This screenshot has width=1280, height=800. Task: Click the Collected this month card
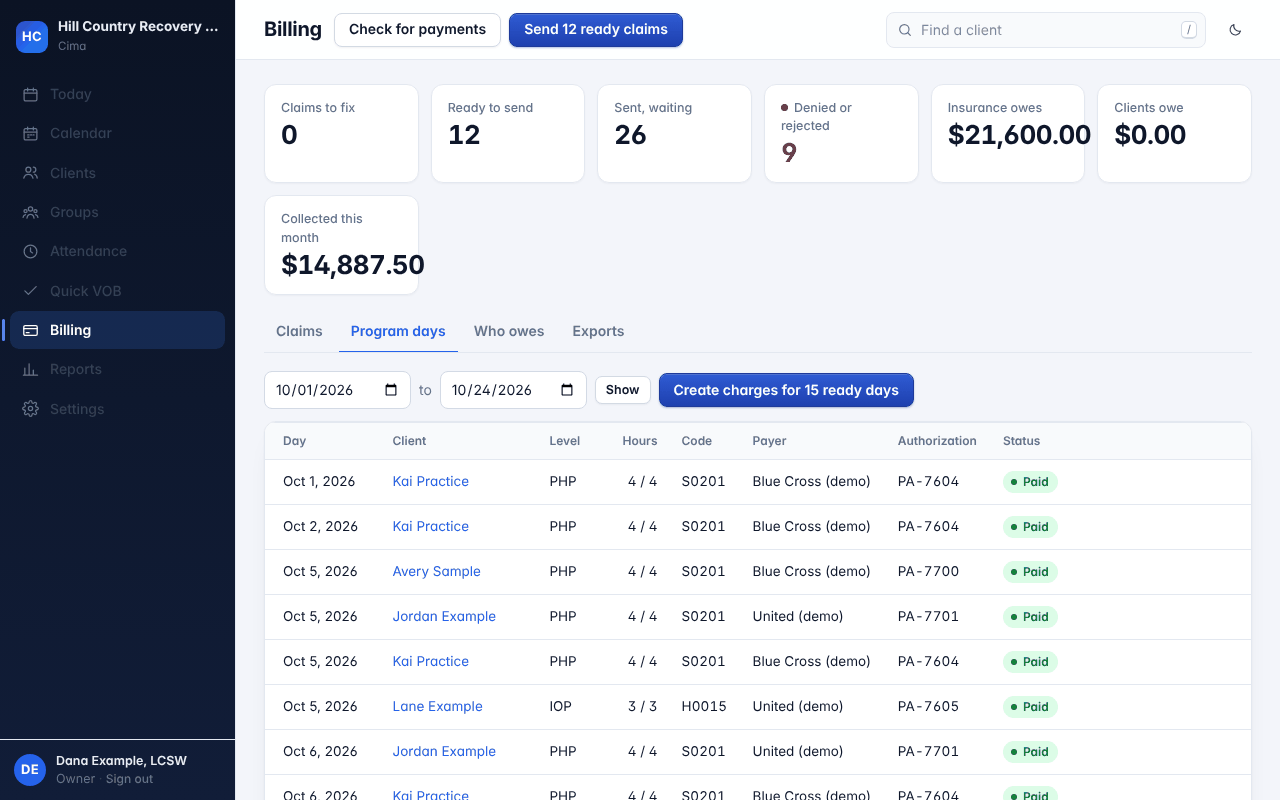tap(341, 245)
